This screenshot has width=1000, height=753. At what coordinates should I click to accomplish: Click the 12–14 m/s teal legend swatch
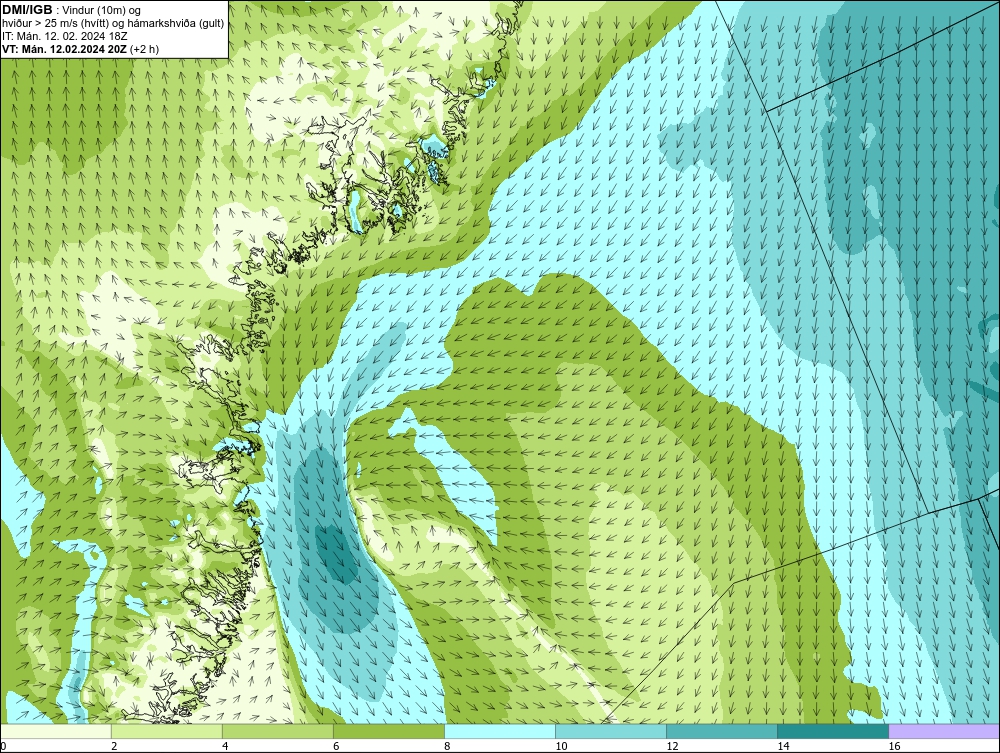[722, 731]
